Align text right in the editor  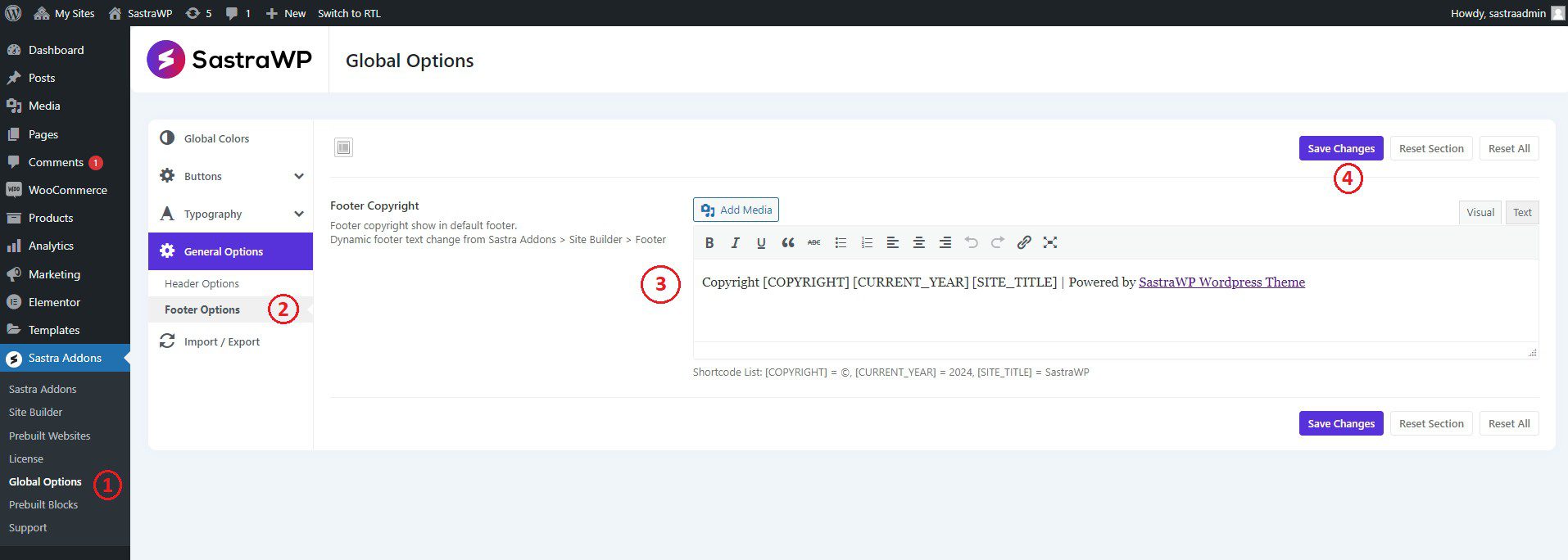pos(945,242)
